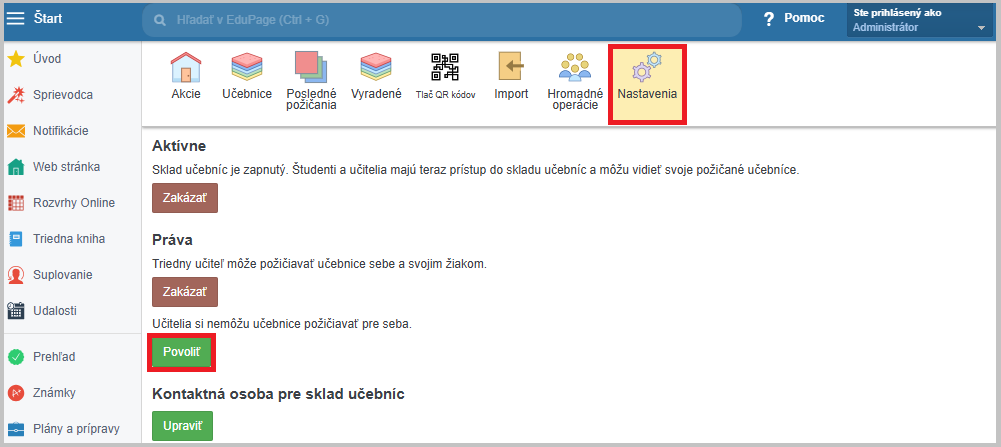Click the Suplovanie person icon
The image size is (1001, 447).
[16, 275]
